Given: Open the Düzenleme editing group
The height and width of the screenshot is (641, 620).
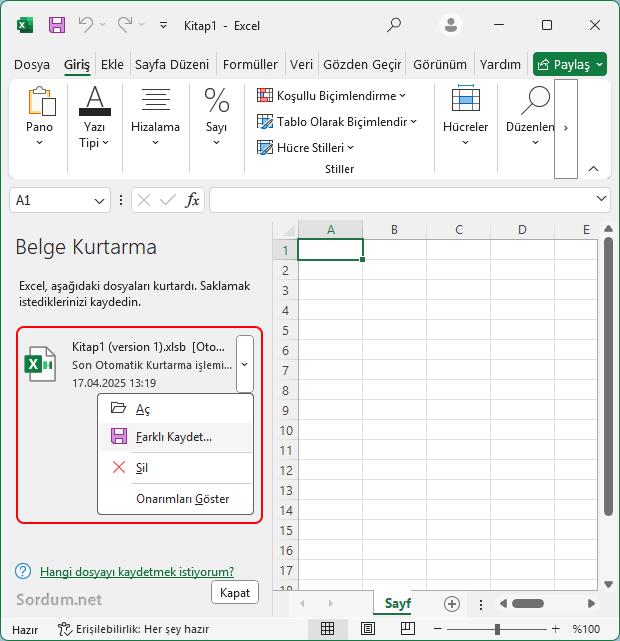Looking at the screenshot, I should tap(530, 116).
